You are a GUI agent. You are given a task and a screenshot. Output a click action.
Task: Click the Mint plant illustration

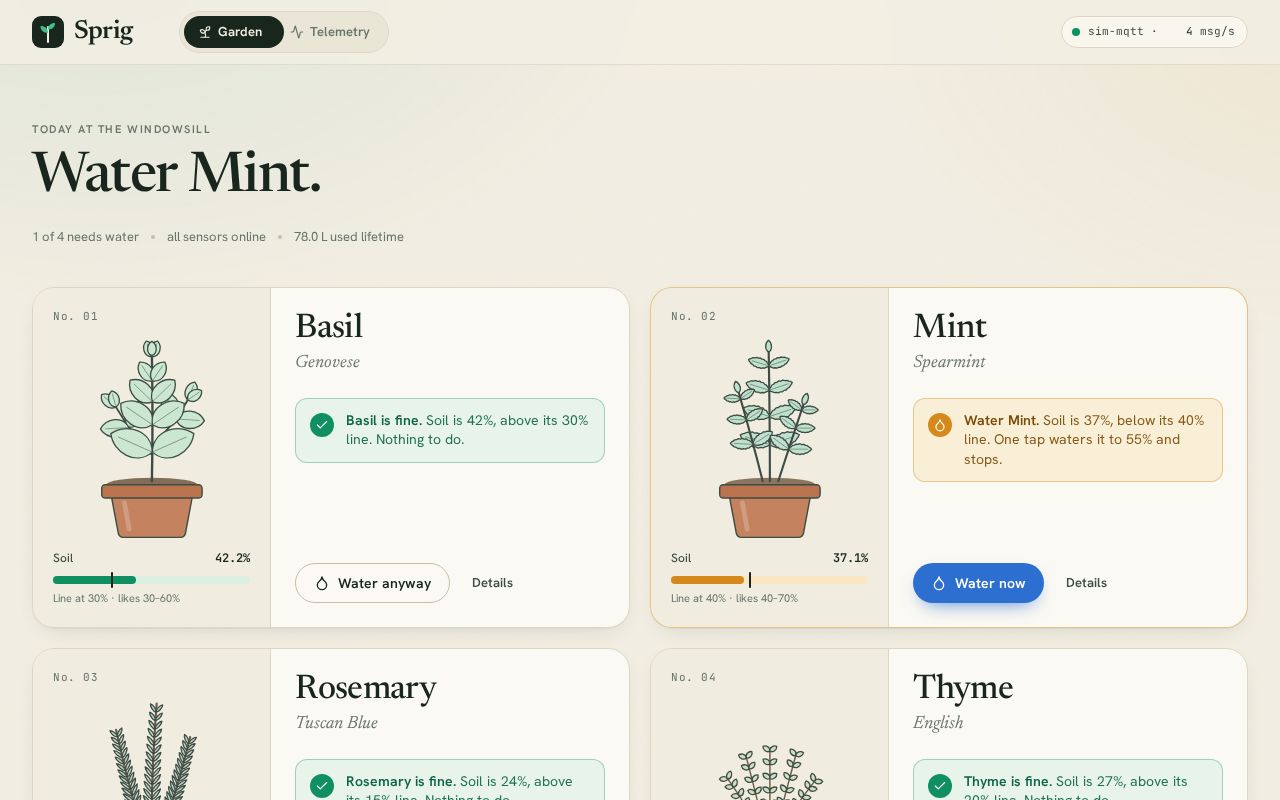click(770, 438)
